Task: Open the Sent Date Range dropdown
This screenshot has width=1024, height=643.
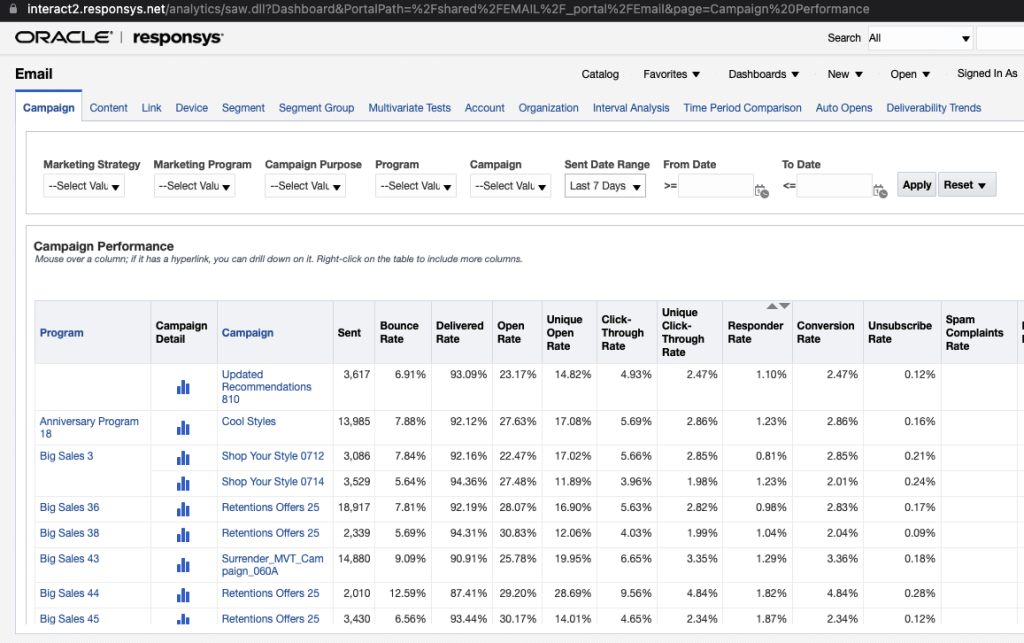Action: pyautogui.click(x=605, y=186)
